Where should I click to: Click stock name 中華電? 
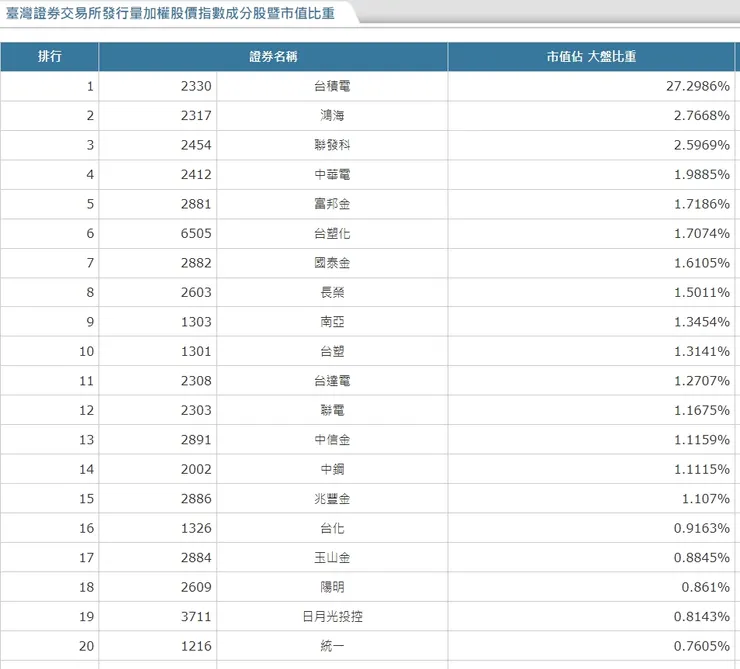pyautogui.click(x=332, y=175)
